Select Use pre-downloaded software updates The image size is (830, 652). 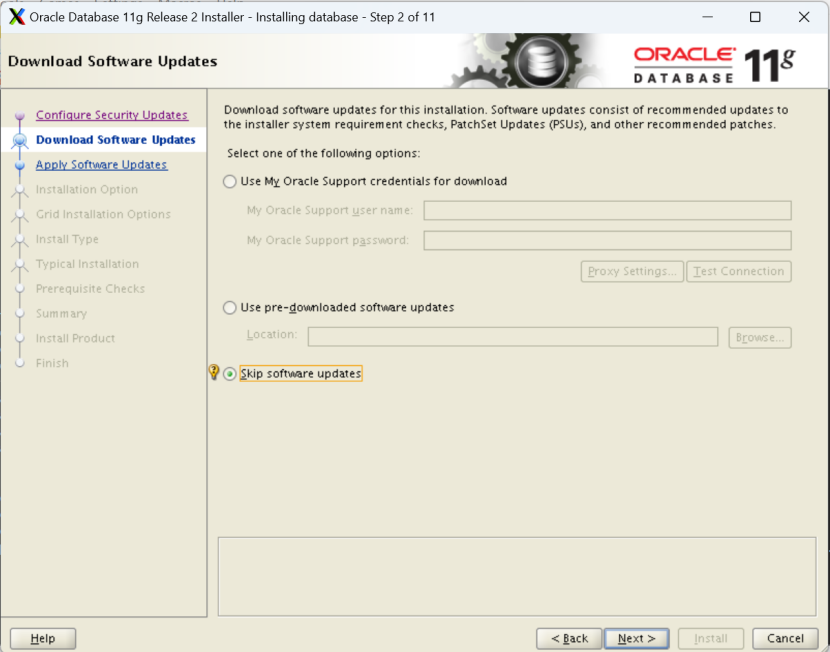coord(230,307)
